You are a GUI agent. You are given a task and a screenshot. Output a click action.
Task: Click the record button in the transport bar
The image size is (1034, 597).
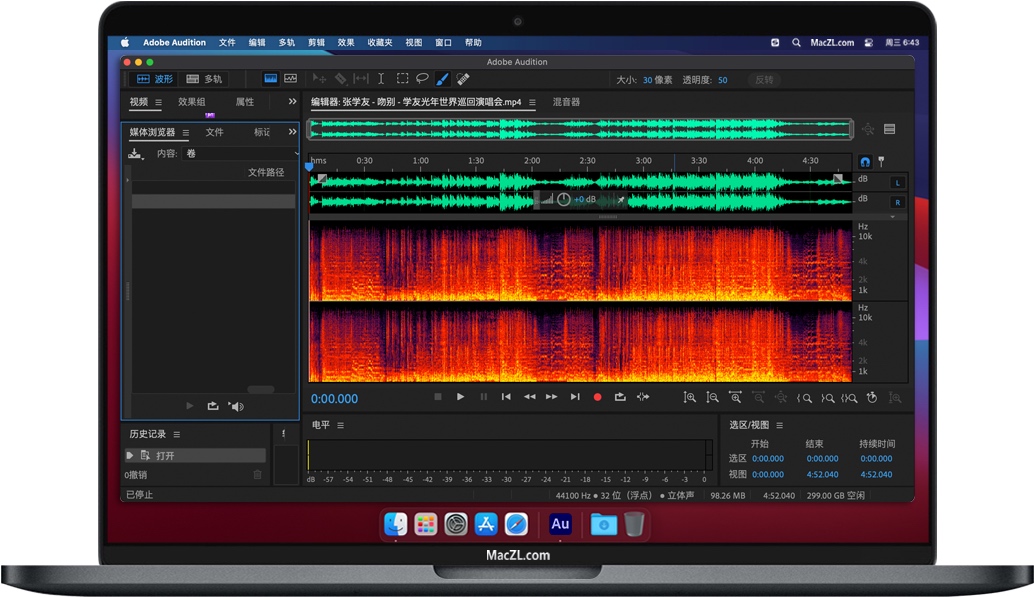click(x=598, y=397)
